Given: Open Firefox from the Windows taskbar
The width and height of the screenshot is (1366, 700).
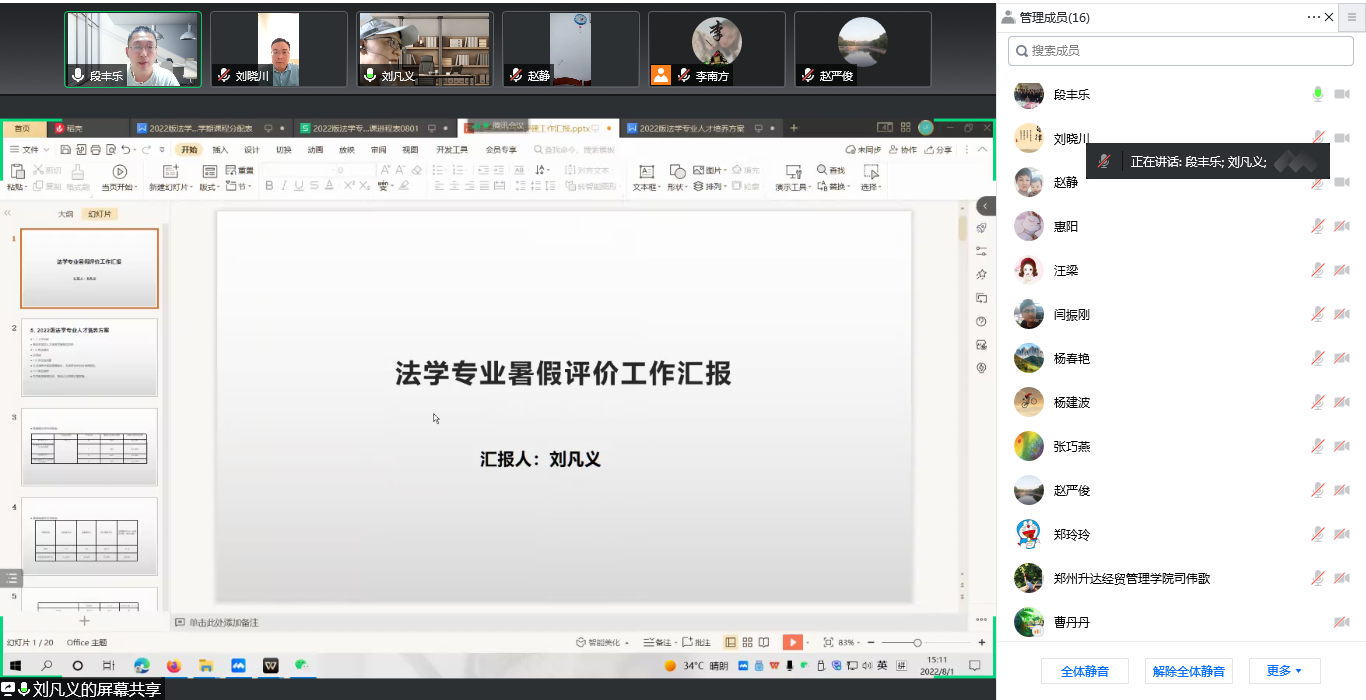Looking at the screenshot, I should tap(173, 665).
